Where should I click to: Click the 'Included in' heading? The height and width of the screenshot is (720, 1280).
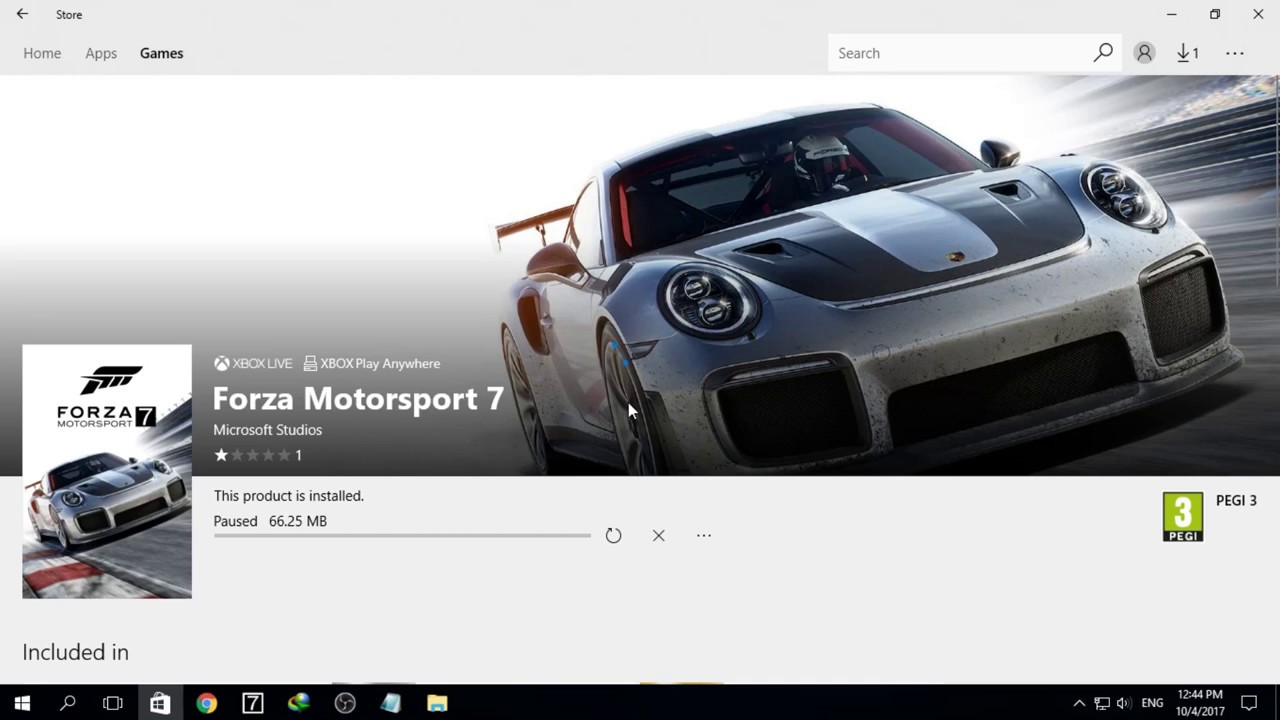75,652
